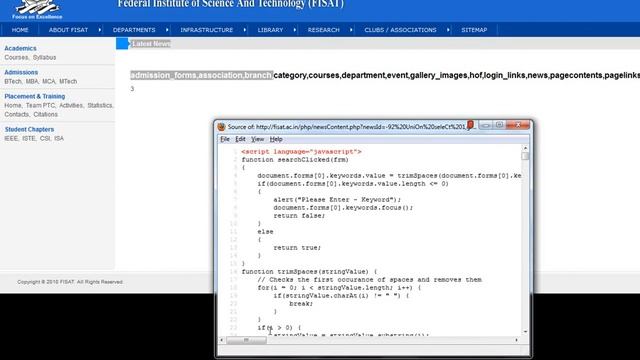Open the MCA admissions link
Viewport: 640px width, 360px height.
click(49, 82)
